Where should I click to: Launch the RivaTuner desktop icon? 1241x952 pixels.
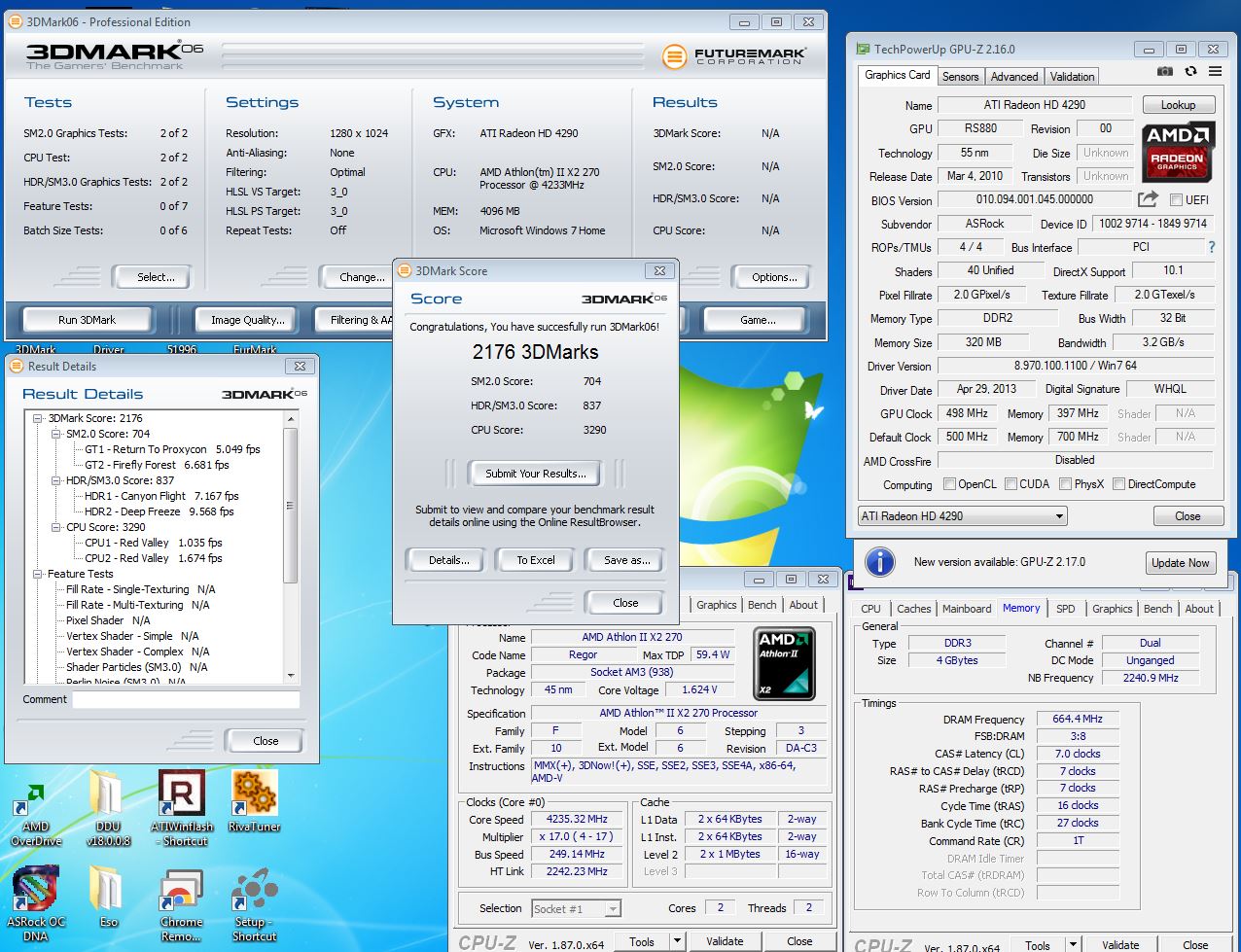pyautogui.click(x=254, y=802)
